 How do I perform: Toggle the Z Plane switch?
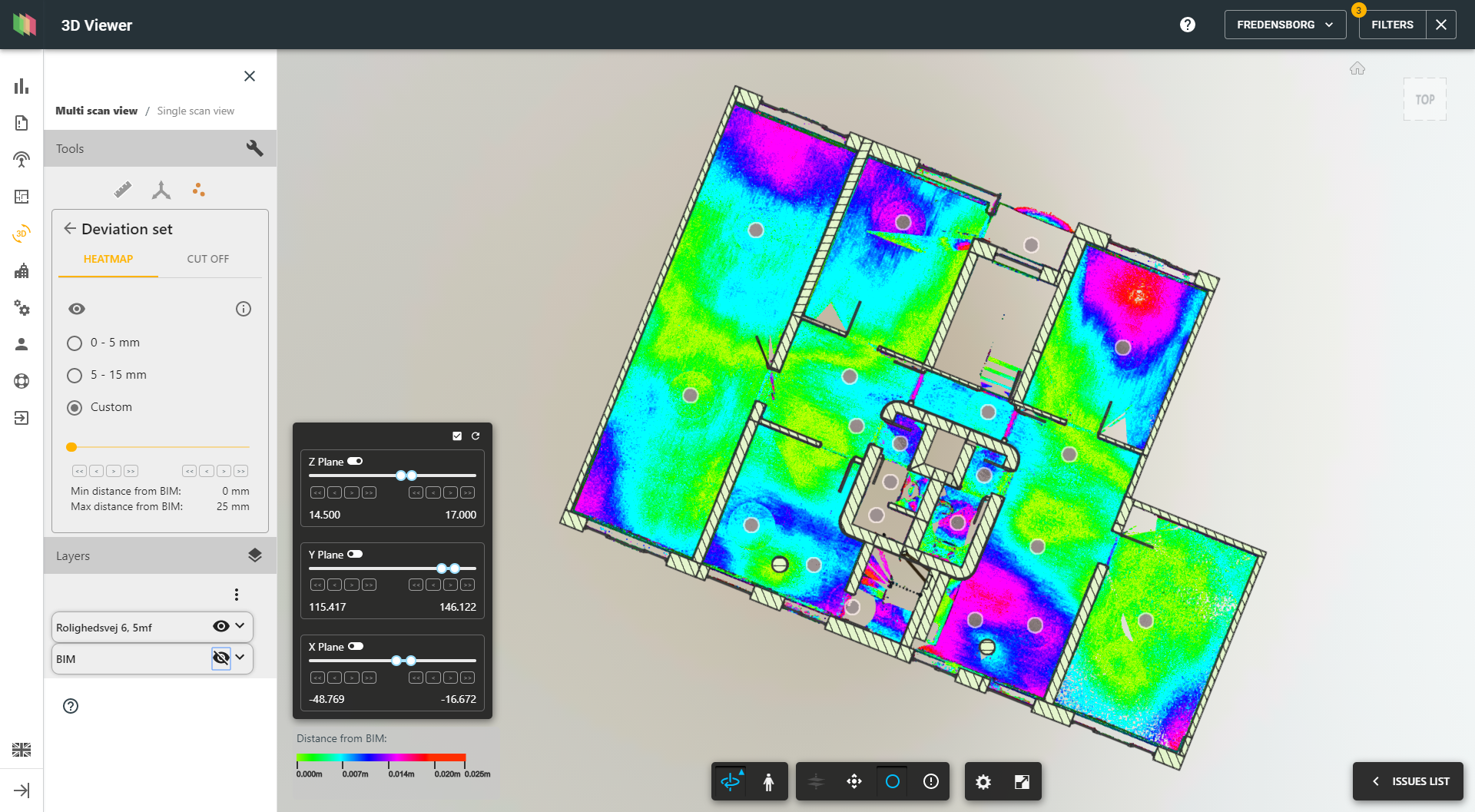tap(355, 461)
